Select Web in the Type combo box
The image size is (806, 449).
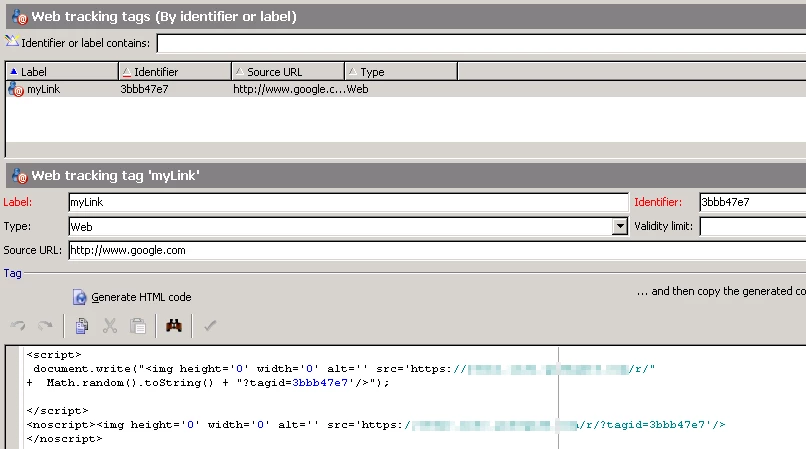341,226
